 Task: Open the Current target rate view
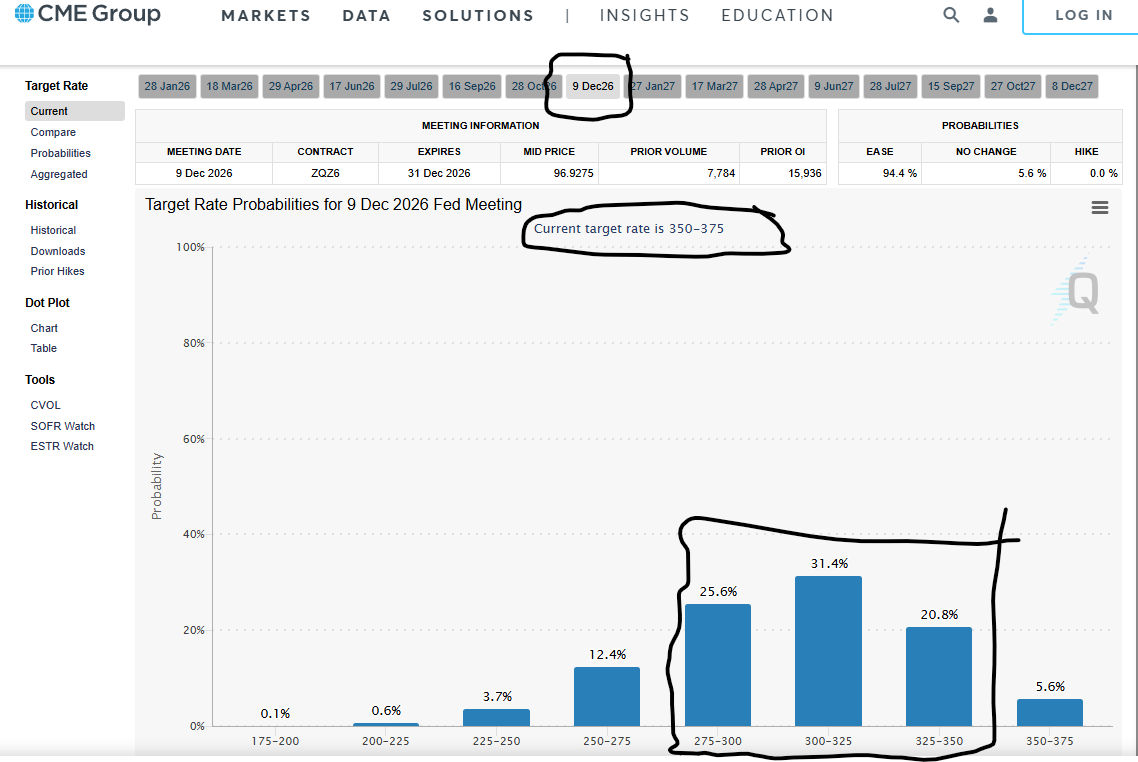click(x=75, y=111)
